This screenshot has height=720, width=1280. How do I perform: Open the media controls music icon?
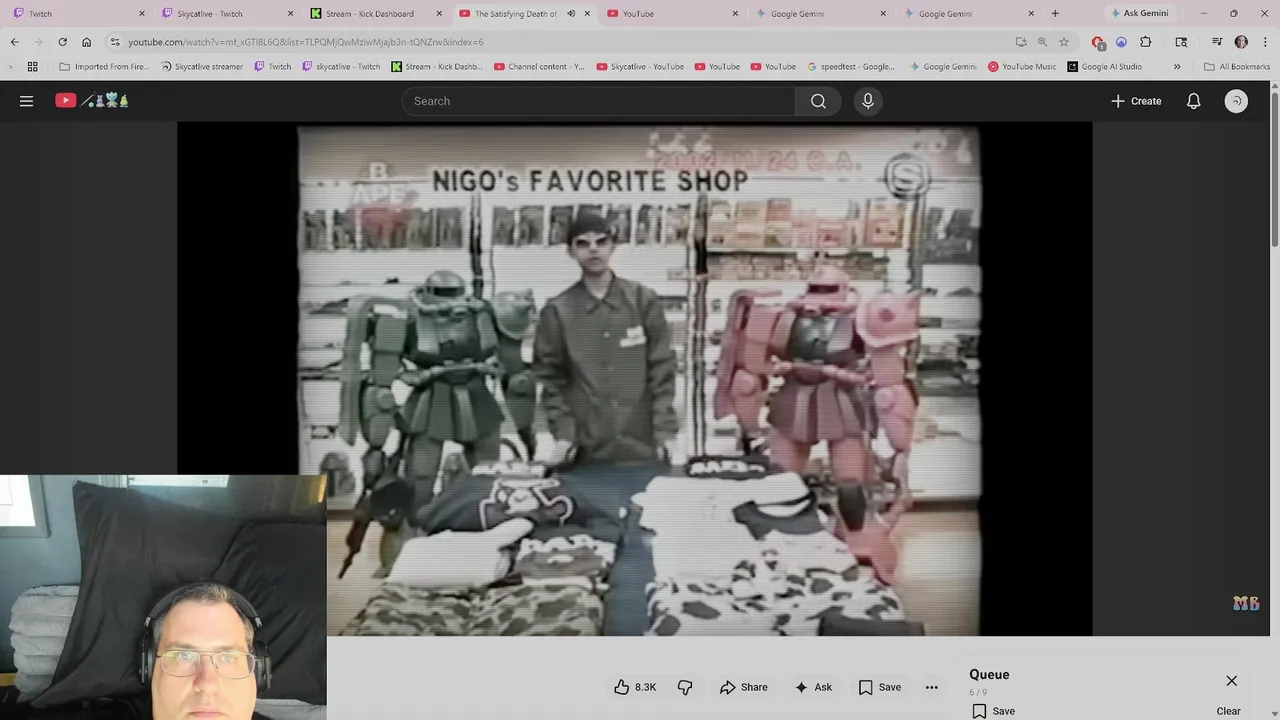(x=1217, y=42)
